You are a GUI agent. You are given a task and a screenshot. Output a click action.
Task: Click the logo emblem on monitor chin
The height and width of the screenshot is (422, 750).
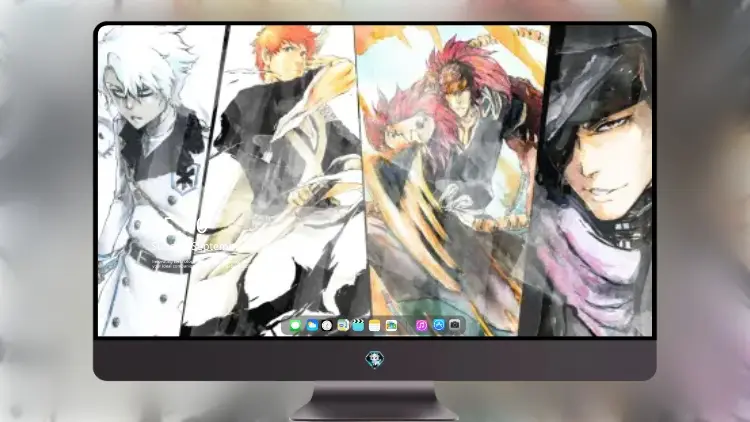[x=375, y=360]
